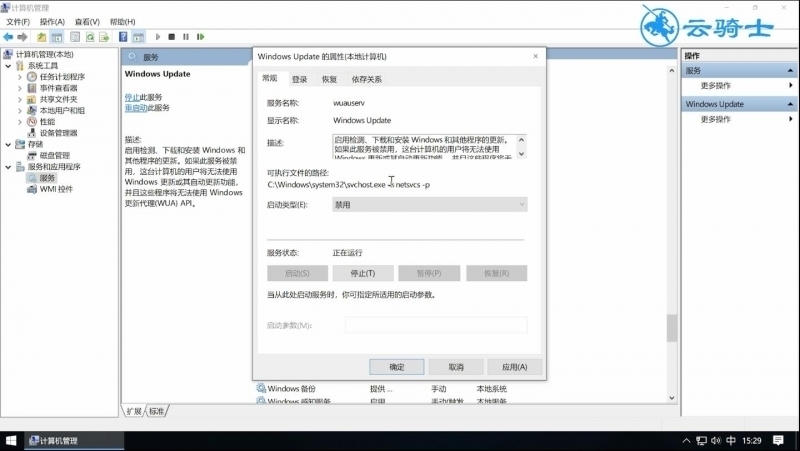
Task: Close the Windows Update properties dialog
Action: tap(535, 56)
